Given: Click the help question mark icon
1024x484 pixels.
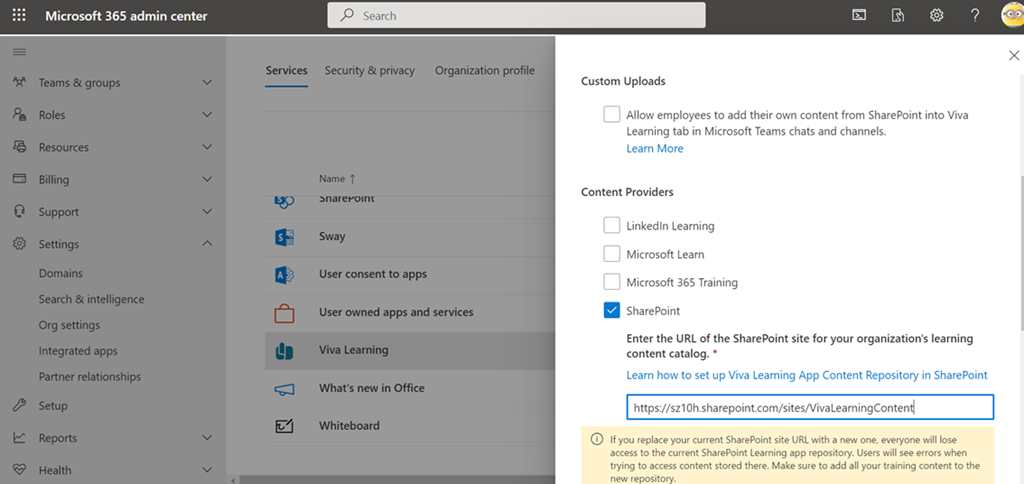Looking at the screenshot, I should coord(975,15).
